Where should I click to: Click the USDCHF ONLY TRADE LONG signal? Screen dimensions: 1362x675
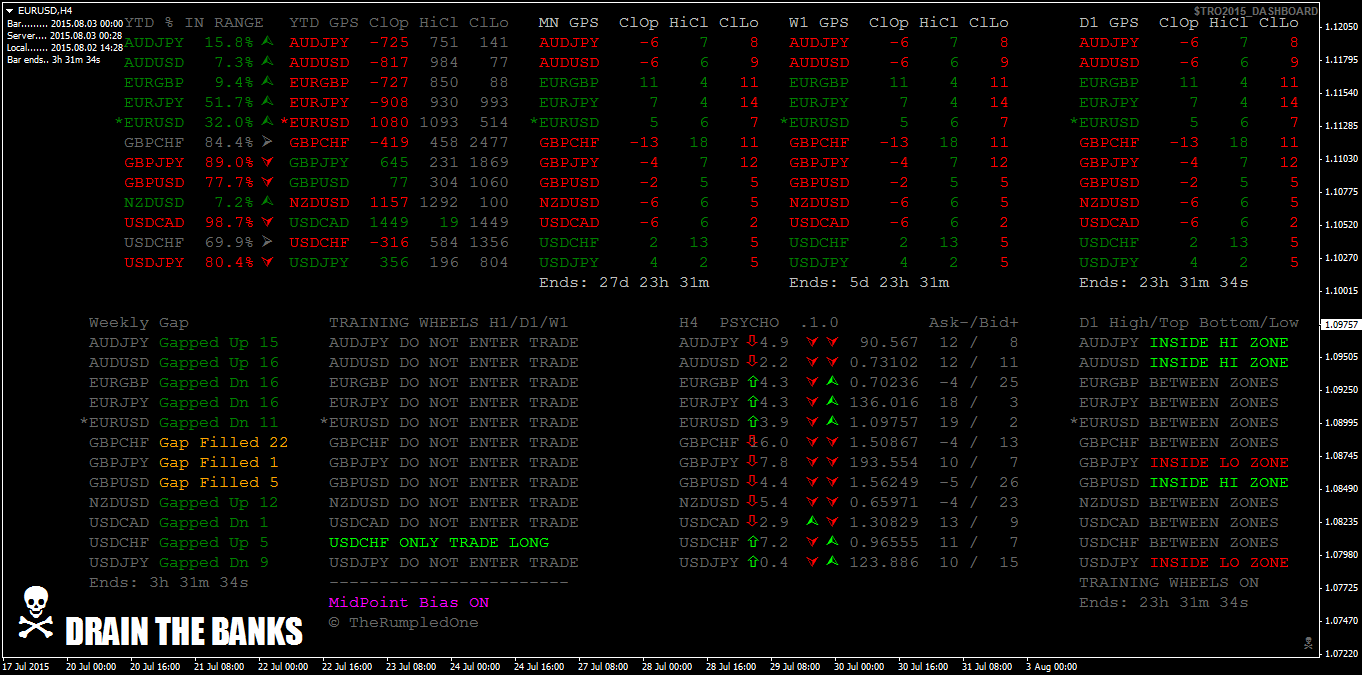tap(439, 543)
